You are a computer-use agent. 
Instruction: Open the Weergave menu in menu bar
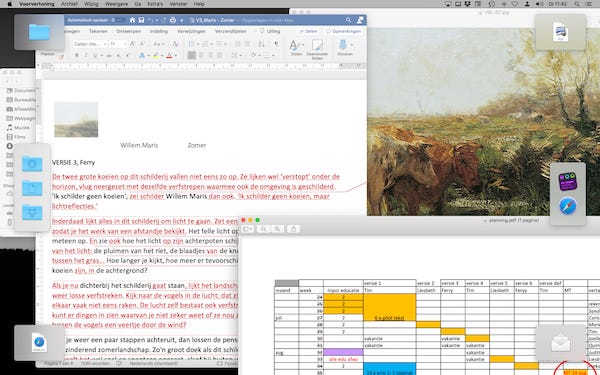tap(117, 4)
